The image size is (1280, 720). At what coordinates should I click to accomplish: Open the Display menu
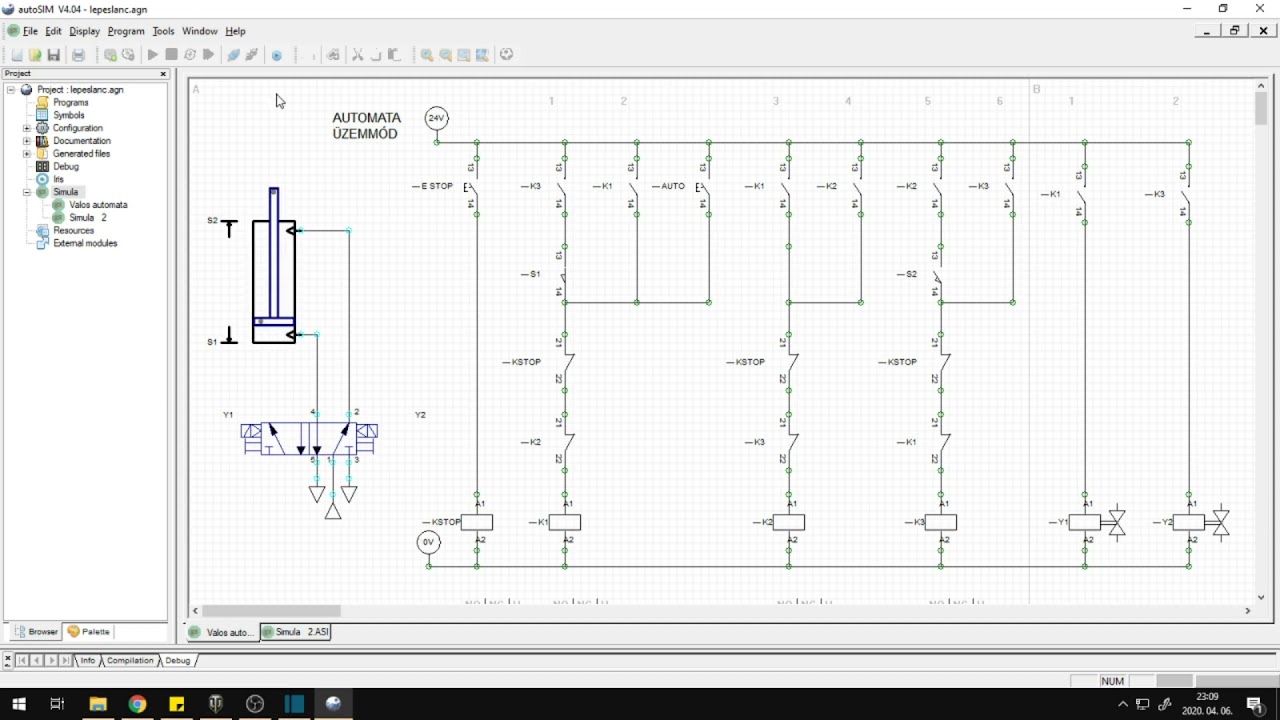click(x=84, y=31)
